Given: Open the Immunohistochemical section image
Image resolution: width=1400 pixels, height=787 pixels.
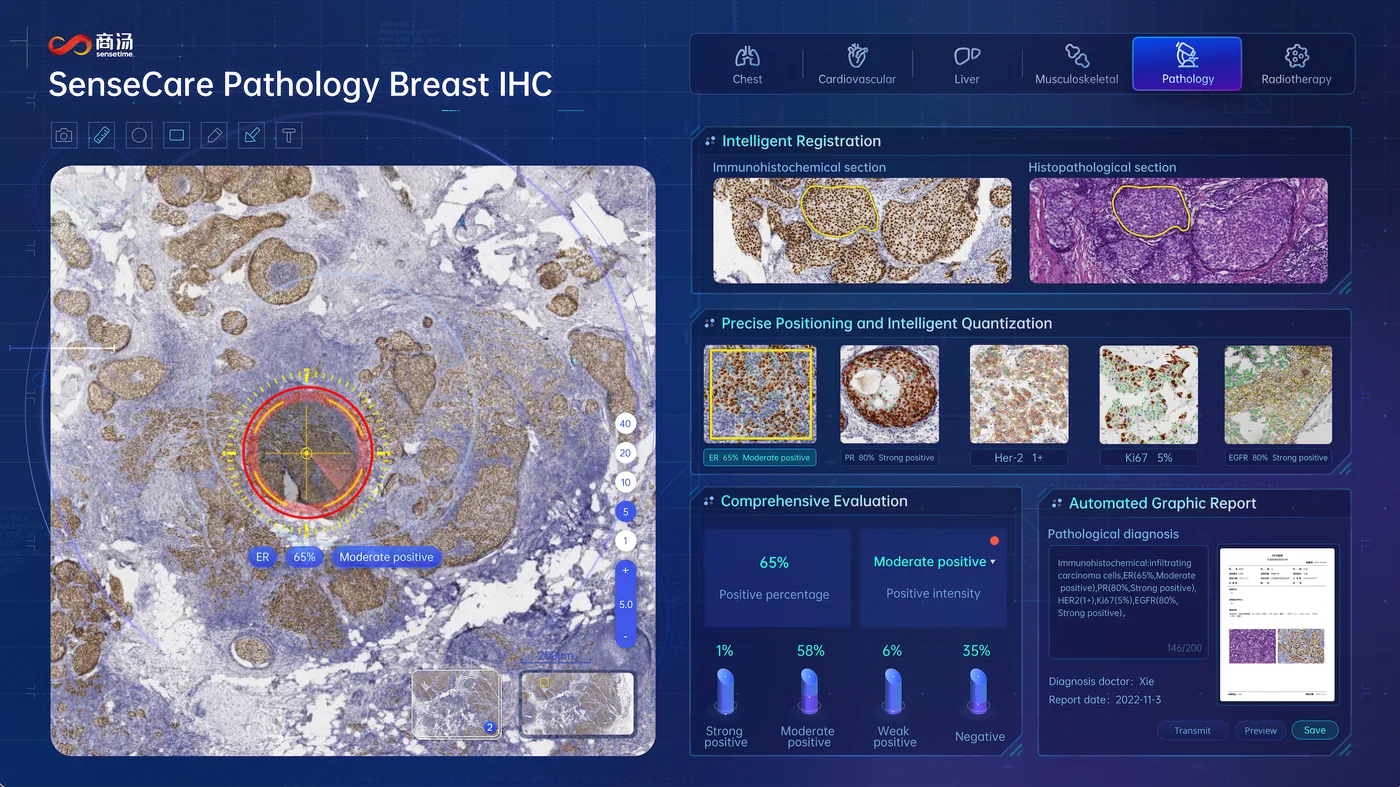Looking at the screenshot, I should click(x=862, y=230).
